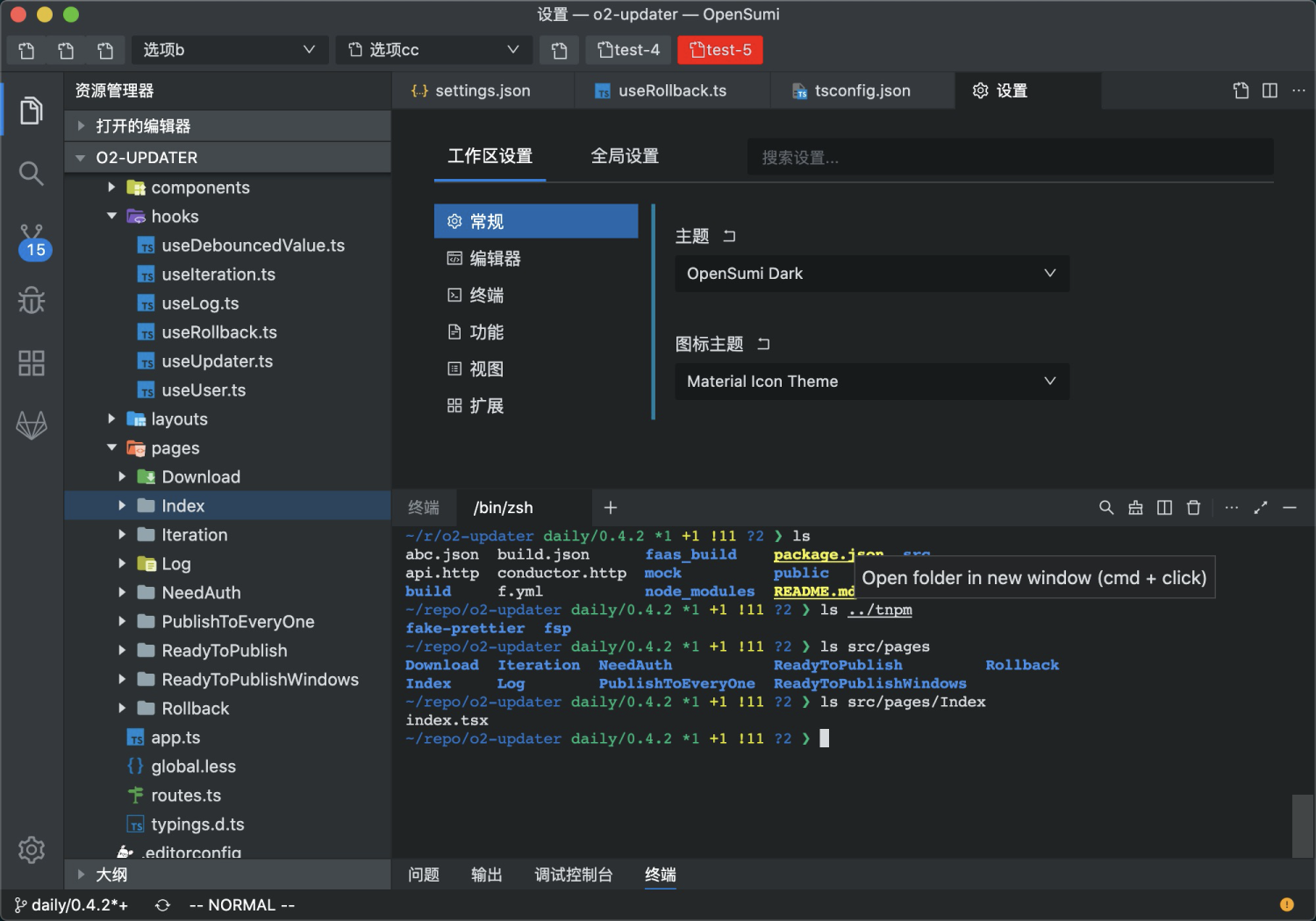Switch to the settings.json tab
Screen dimensions: 1316x921
tap(483, 90)
